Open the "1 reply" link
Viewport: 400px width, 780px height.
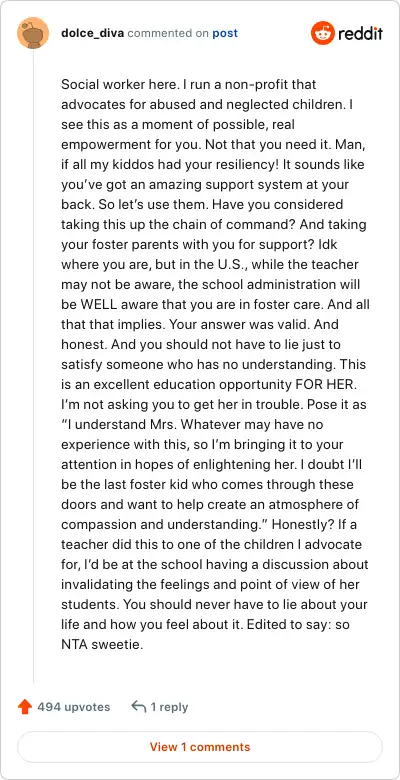(169, 707)
